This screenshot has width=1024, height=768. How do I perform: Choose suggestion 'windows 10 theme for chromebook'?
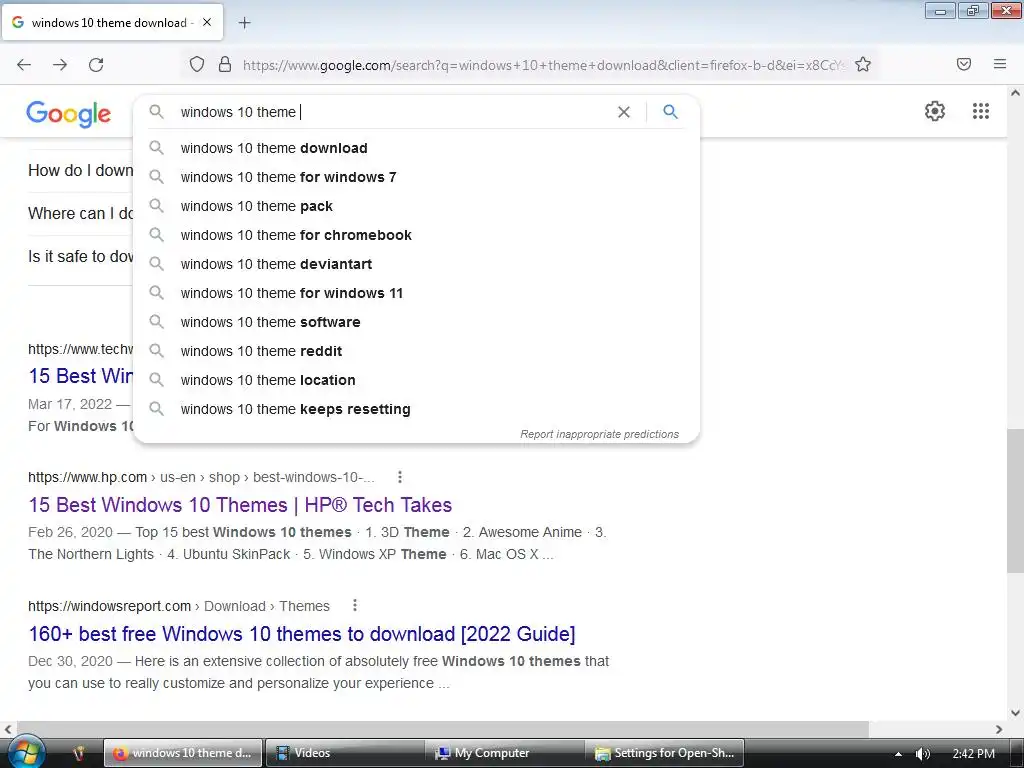[416, 235]
